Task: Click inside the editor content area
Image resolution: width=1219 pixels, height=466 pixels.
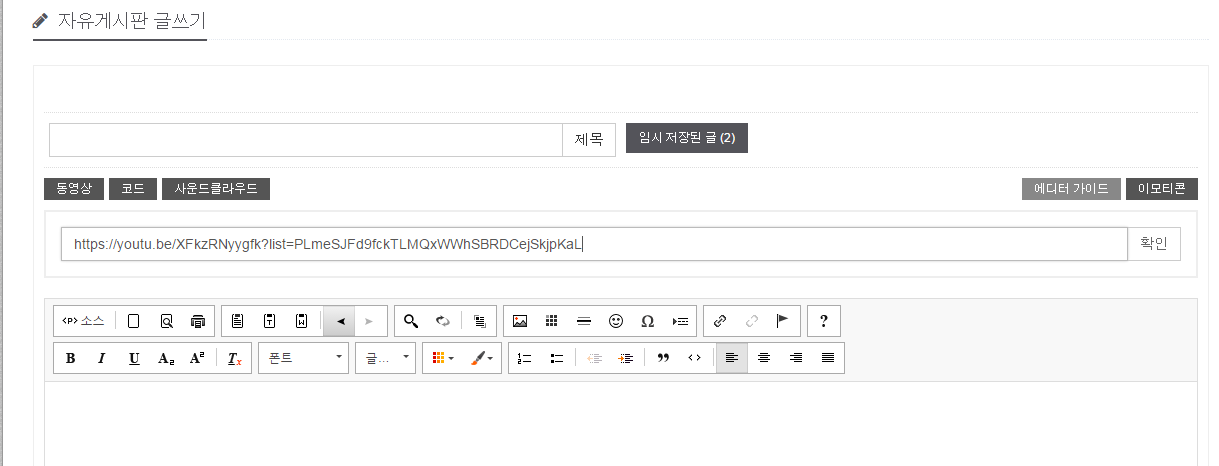Action: click(620, 423)
